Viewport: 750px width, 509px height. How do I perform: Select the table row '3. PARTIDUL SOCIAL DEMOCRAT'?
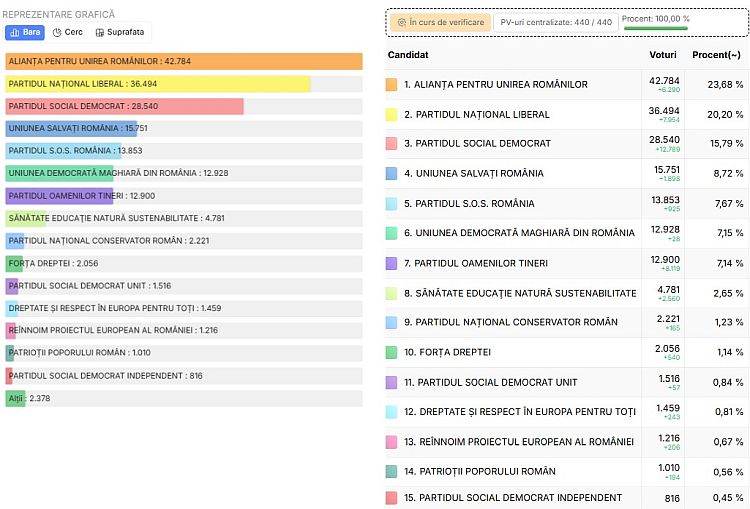click(x=567, y=144)
